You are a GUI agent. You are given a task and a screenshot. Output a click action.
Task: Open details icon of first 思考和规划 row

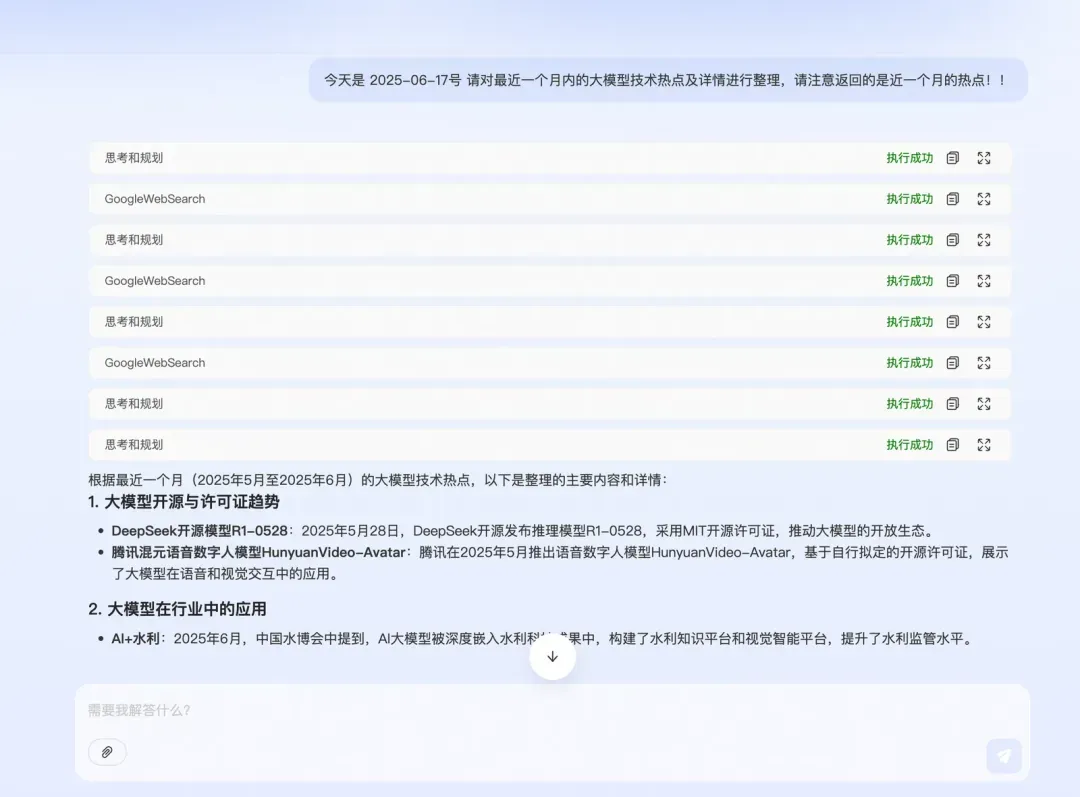point(953,158)
